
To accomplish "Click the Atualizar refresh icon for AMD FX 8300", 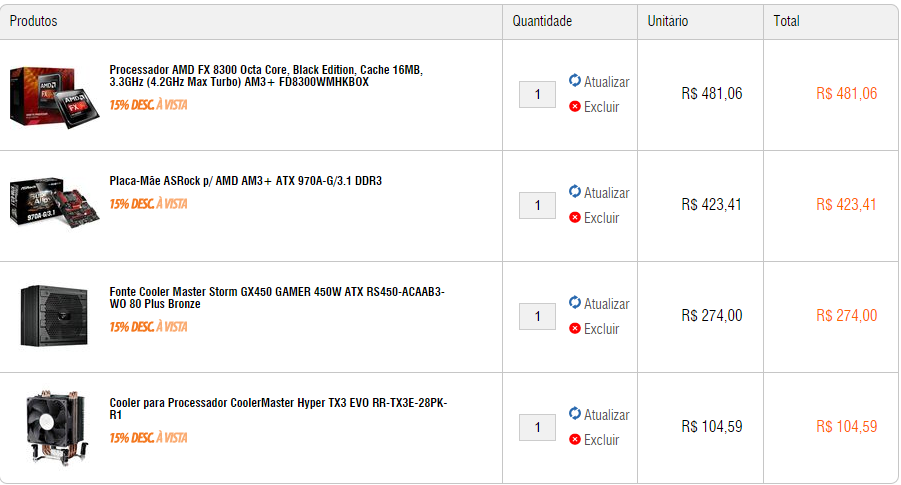I will coord(575,80).
